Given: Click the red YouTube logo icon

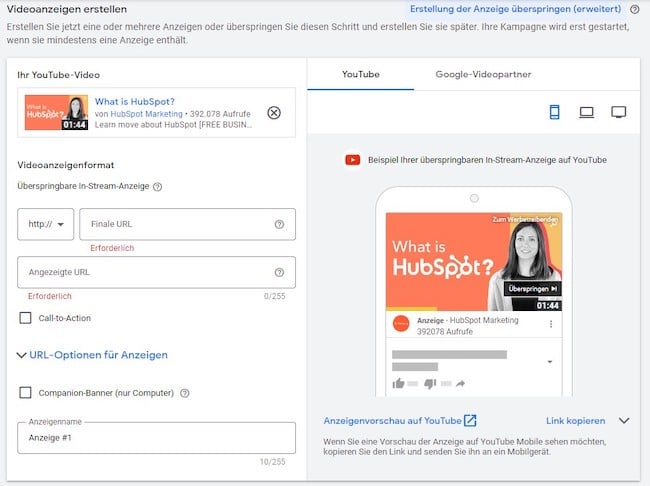Looking at the screenshot, I should click(353, 160).
